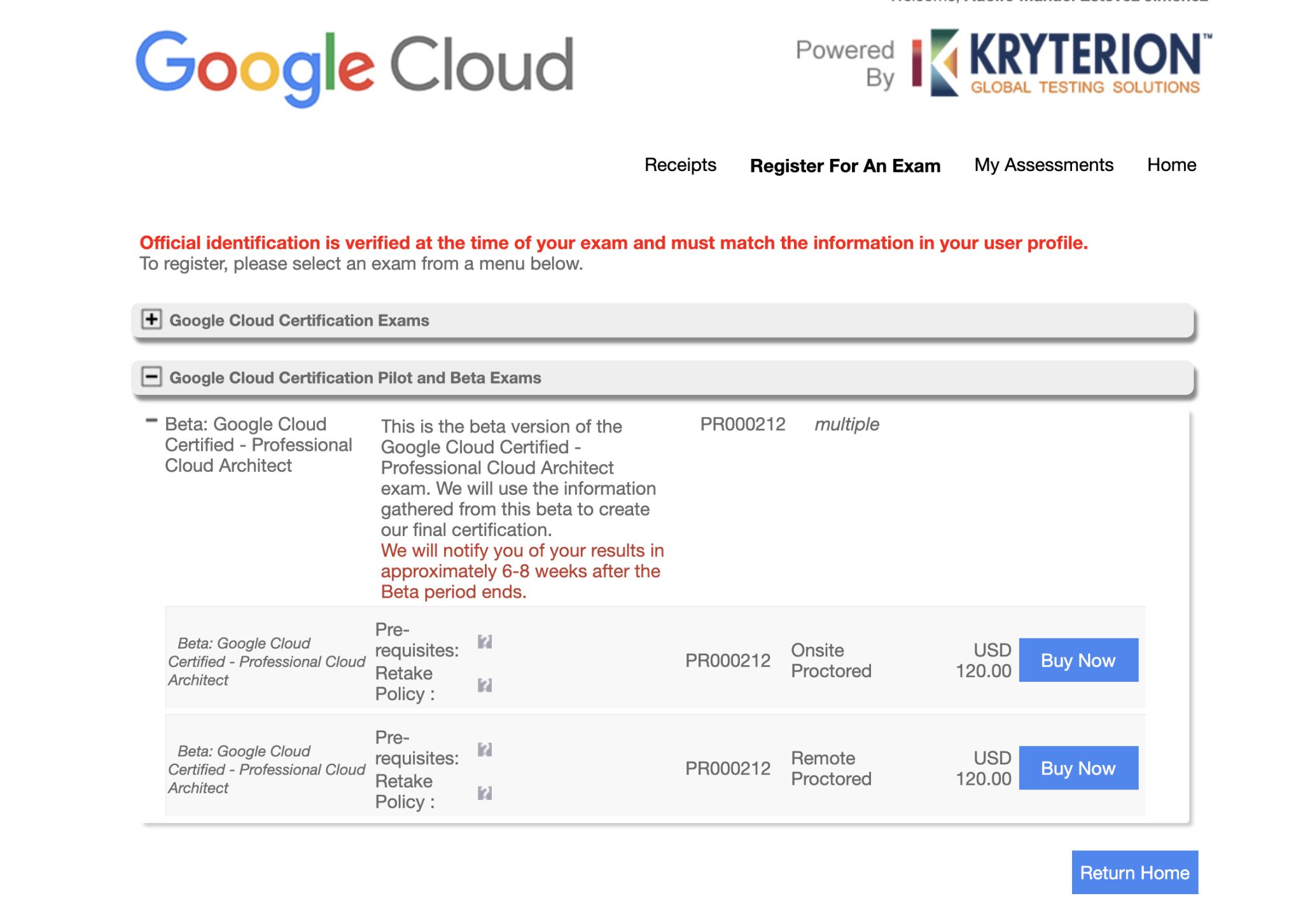Open Pre-requisites help icon for Remote Proctored
The height and width of the screenshot is (924, 1303).
[485, 749]
